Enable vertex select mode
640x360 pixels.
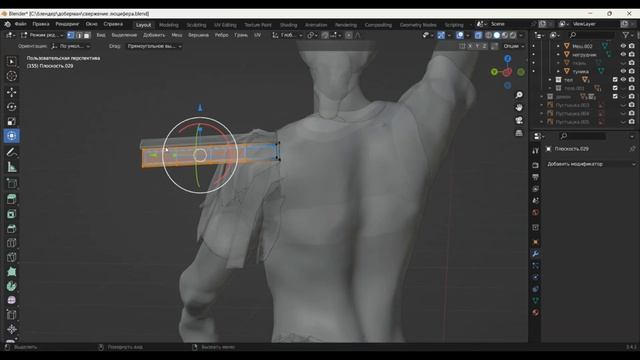point(71,36)
